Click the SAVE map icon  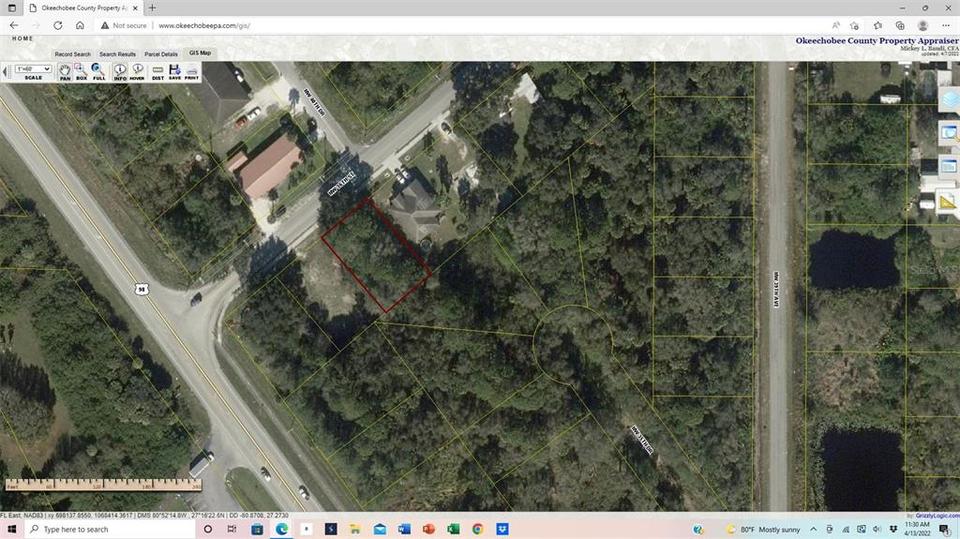coord(174,72)
